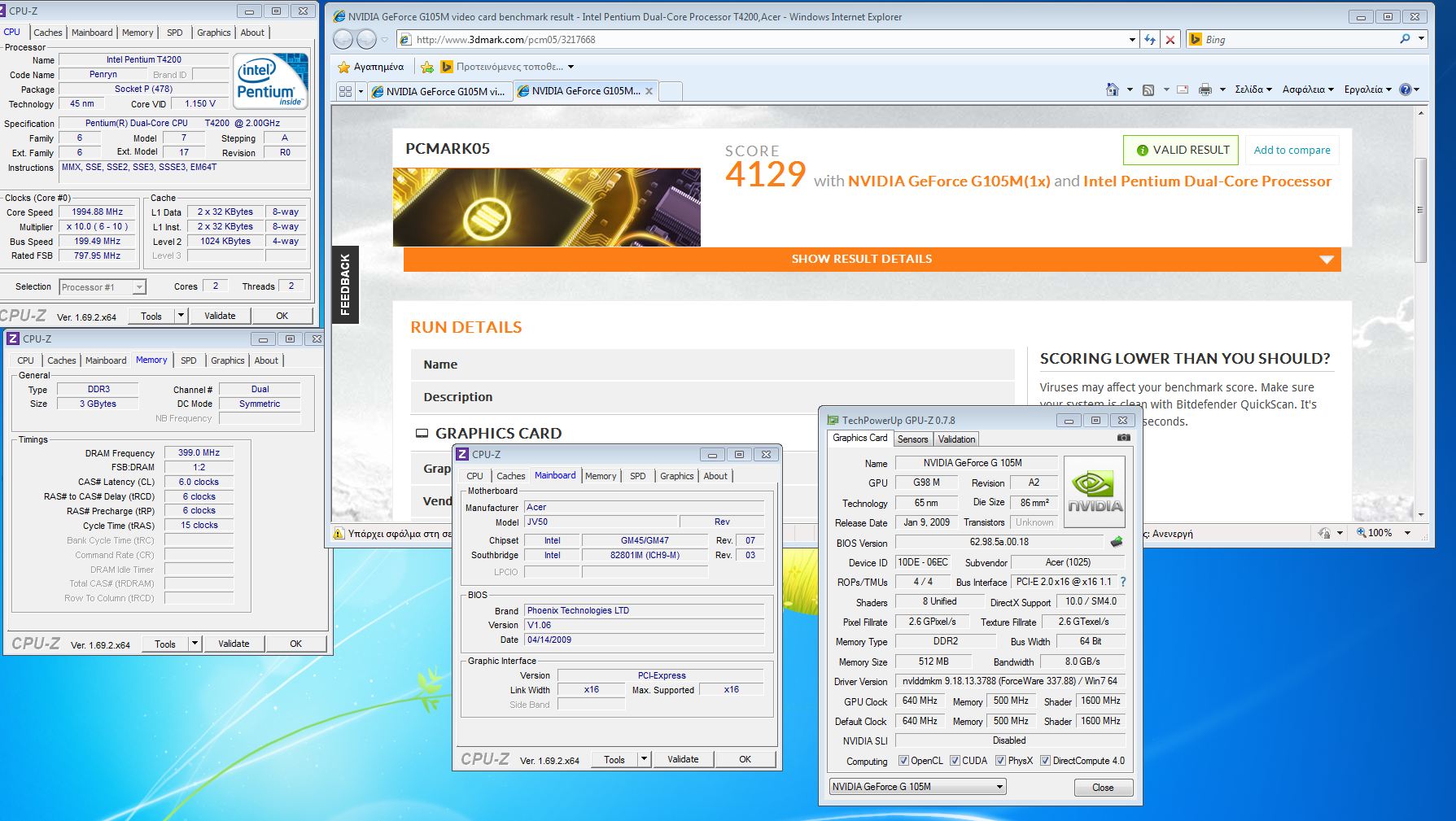
Task: Click the Bing logo in search box
Action: click(x=1196, y=39)
